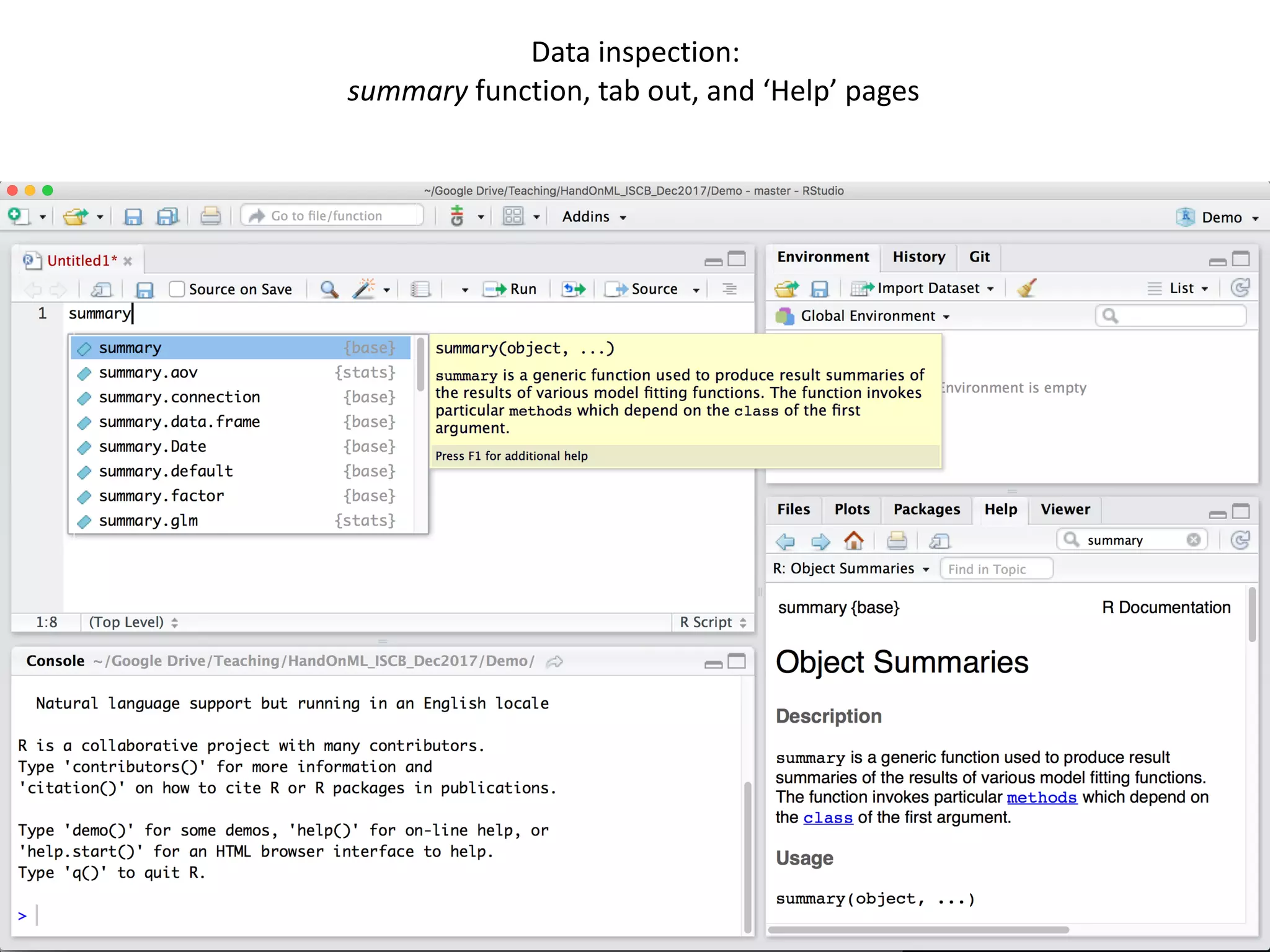Screen dimensions: 1270x952
Task: Select summary.aov in completion list
Action: (241, 372)
